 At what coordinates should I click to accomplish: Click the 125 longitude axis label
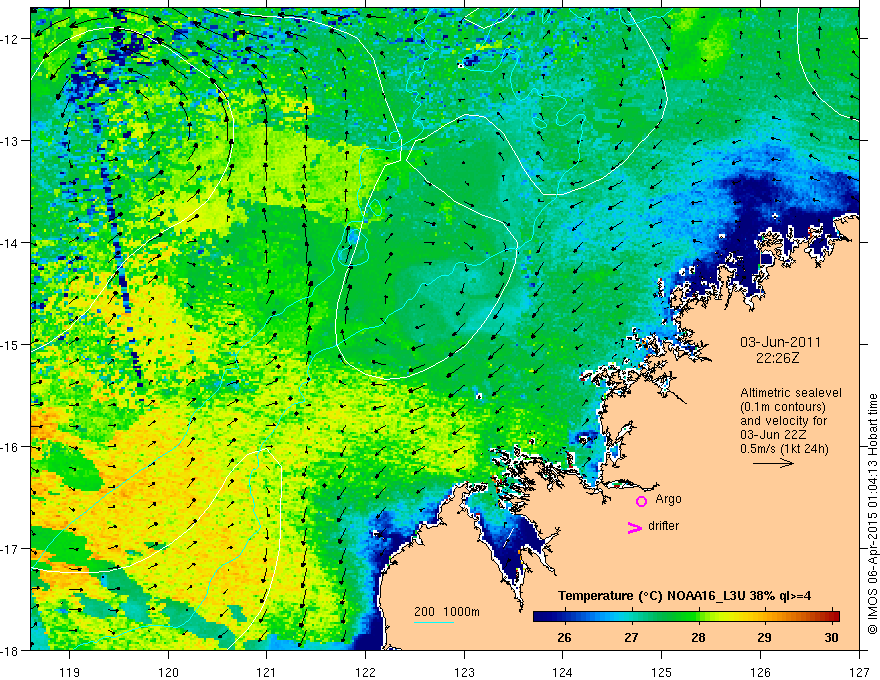coord(662,672)
